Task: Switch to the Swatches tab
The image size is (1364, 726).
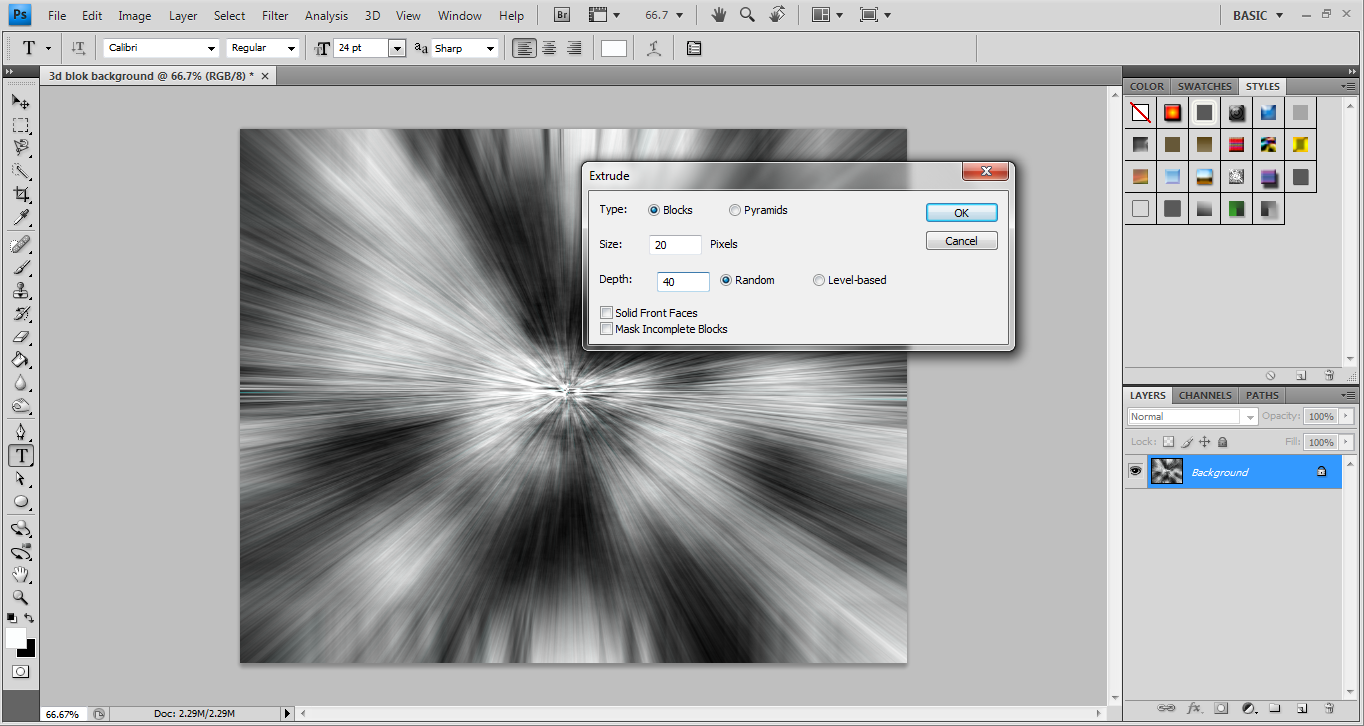Action: point(1204,86)
